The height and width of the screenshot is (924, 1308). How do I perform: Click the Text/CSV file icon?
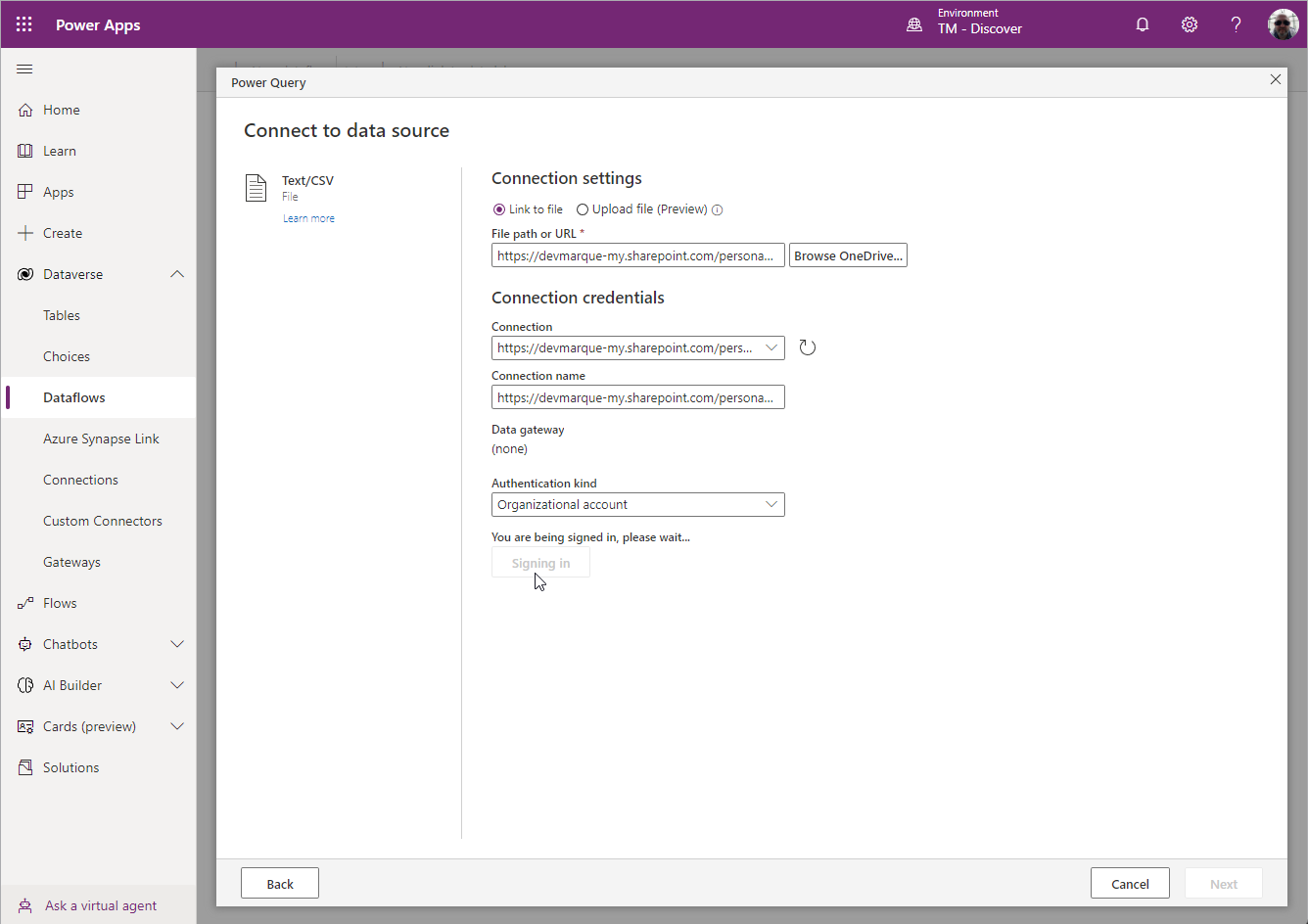[x=256, y=188]
